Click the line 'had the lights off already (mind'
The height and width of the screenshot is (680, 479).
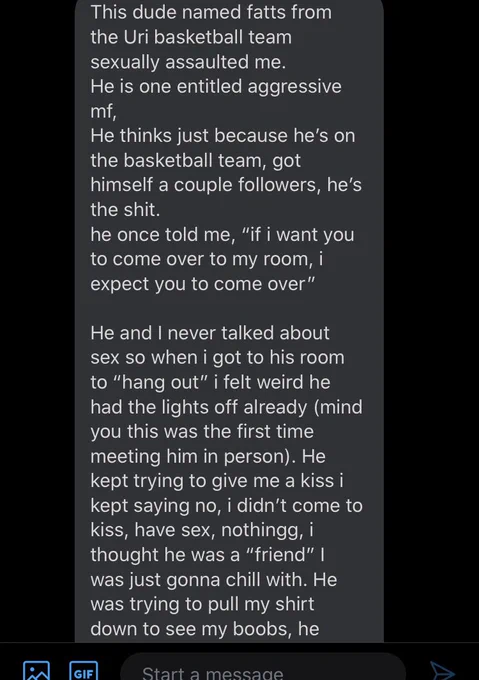[226, 407]
